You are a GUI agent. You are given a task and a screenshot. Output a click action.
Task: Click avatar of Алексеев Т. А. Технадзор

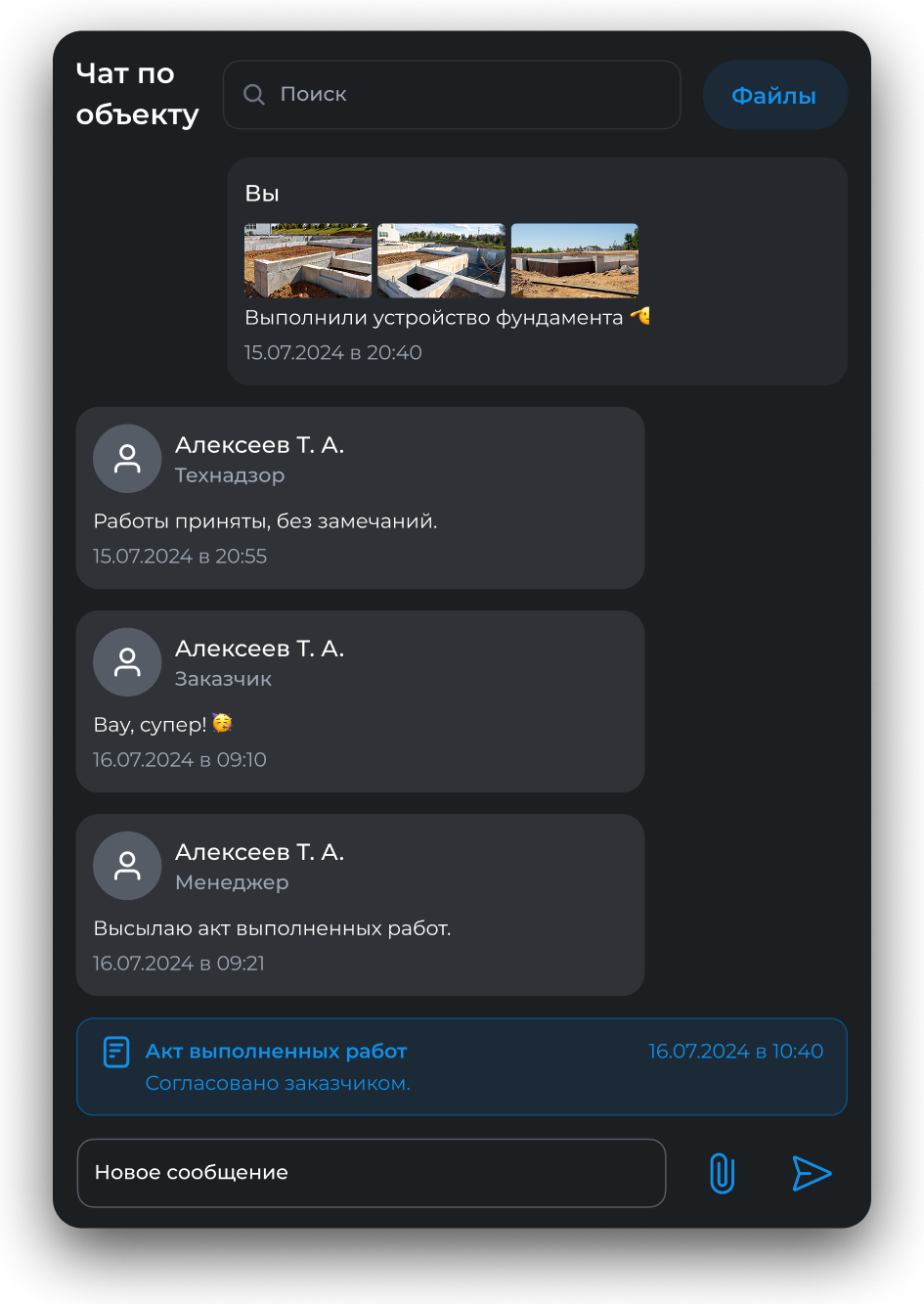[x=127, y=459]
